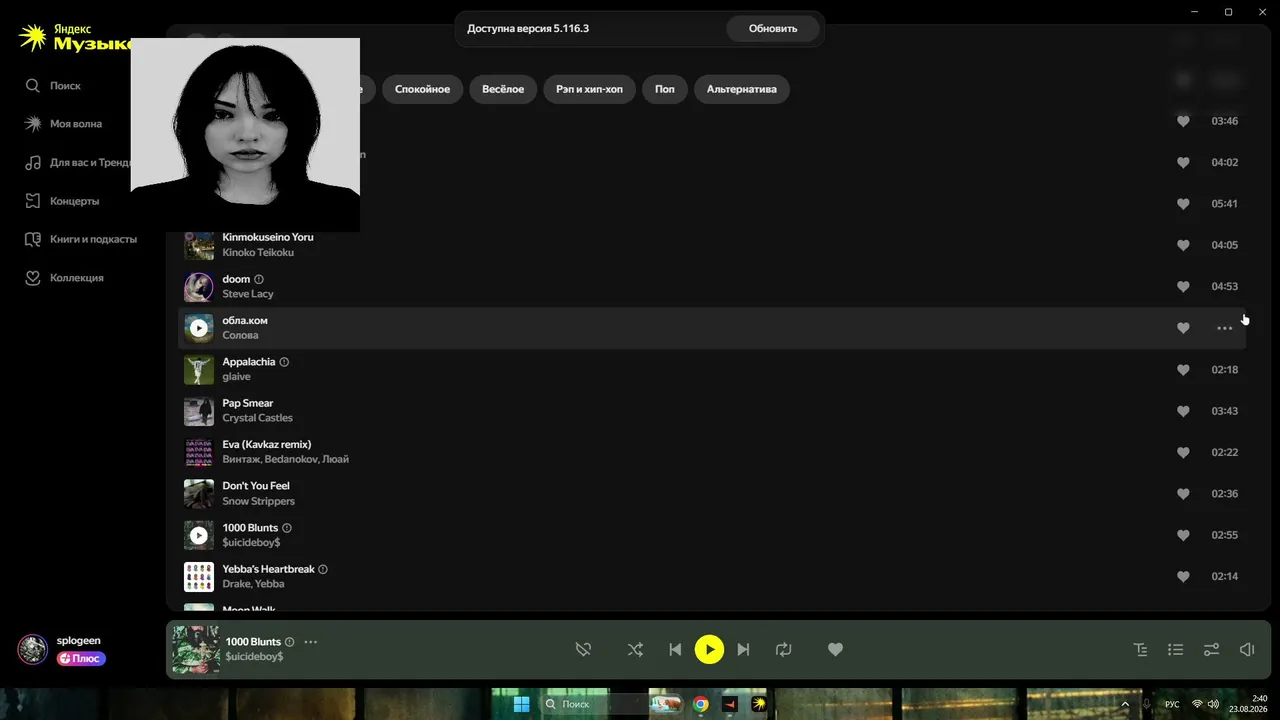Choose the Поп genre chip
This screenshot has height=720, width=1280.
click(x=665, y=89)
